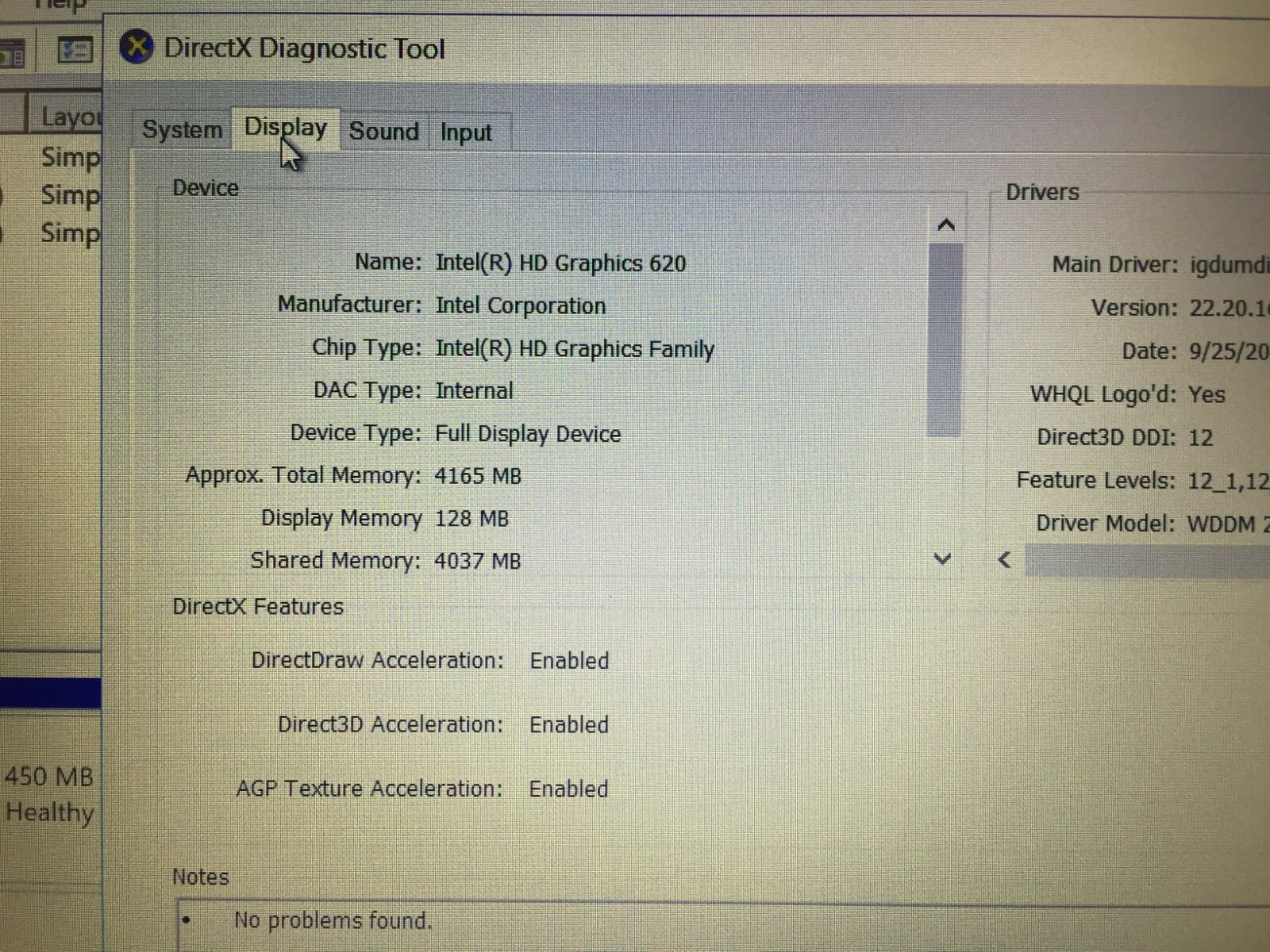Select the first Simple row in background window
Viewport: 1270px width, 952px height.
point(70,157)
